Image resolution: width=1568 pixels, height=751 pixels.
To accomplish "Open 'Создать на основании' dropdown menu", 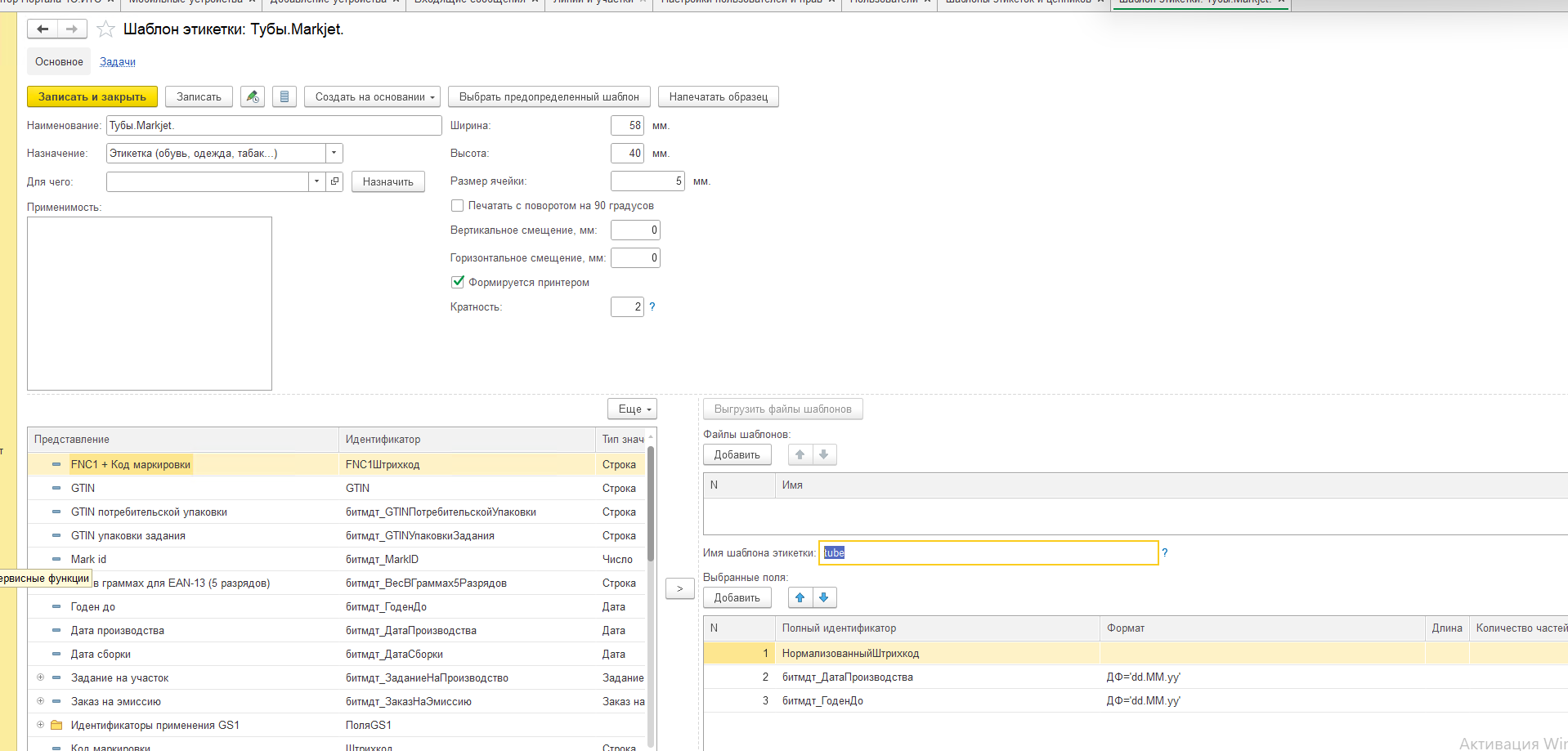I will tap(372, 96).
